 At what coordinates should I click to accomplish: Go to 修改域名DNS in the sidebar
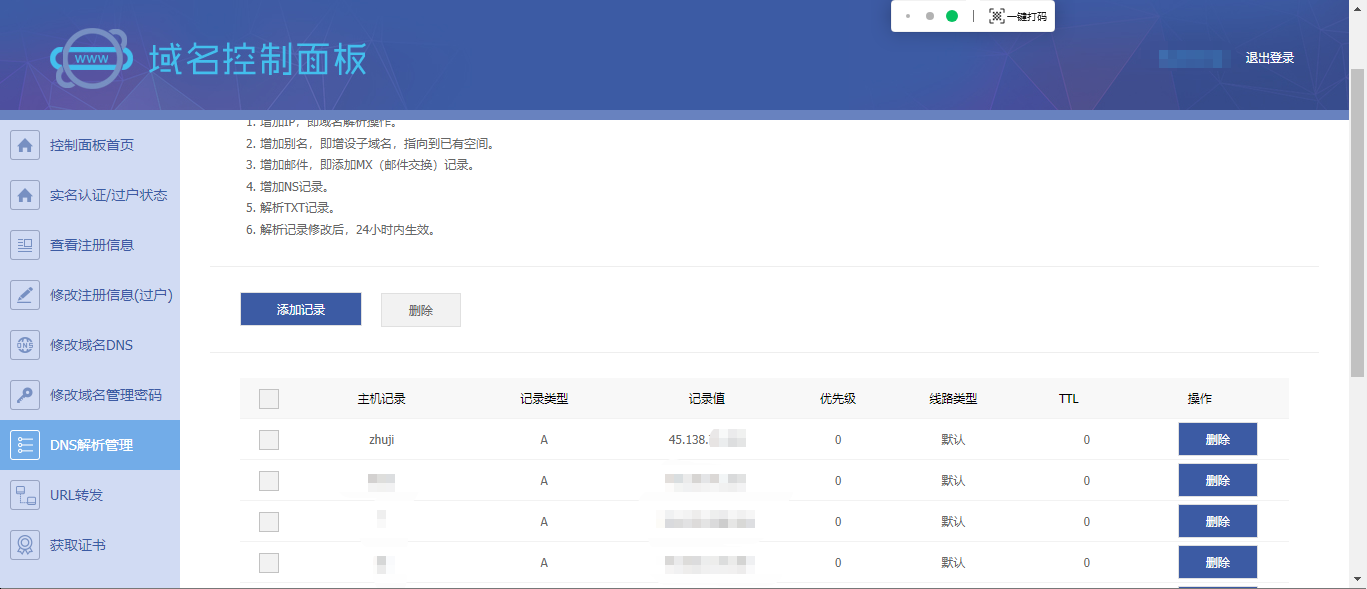pos(91,345)
